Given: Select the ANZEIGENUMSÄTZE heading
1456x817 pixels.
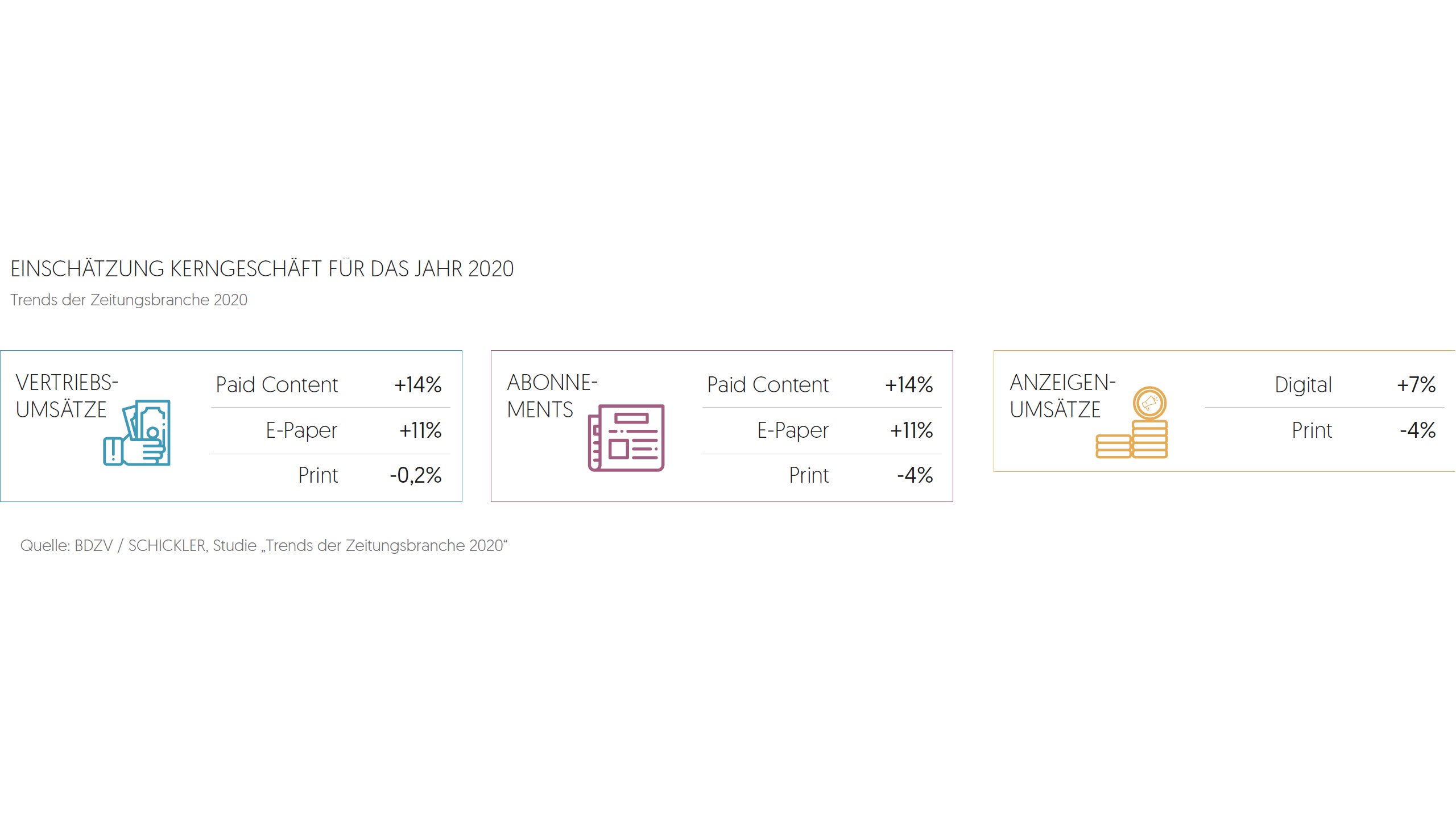Looking at the screenshot, I should pyautogui.click(x=1062, y=396).
